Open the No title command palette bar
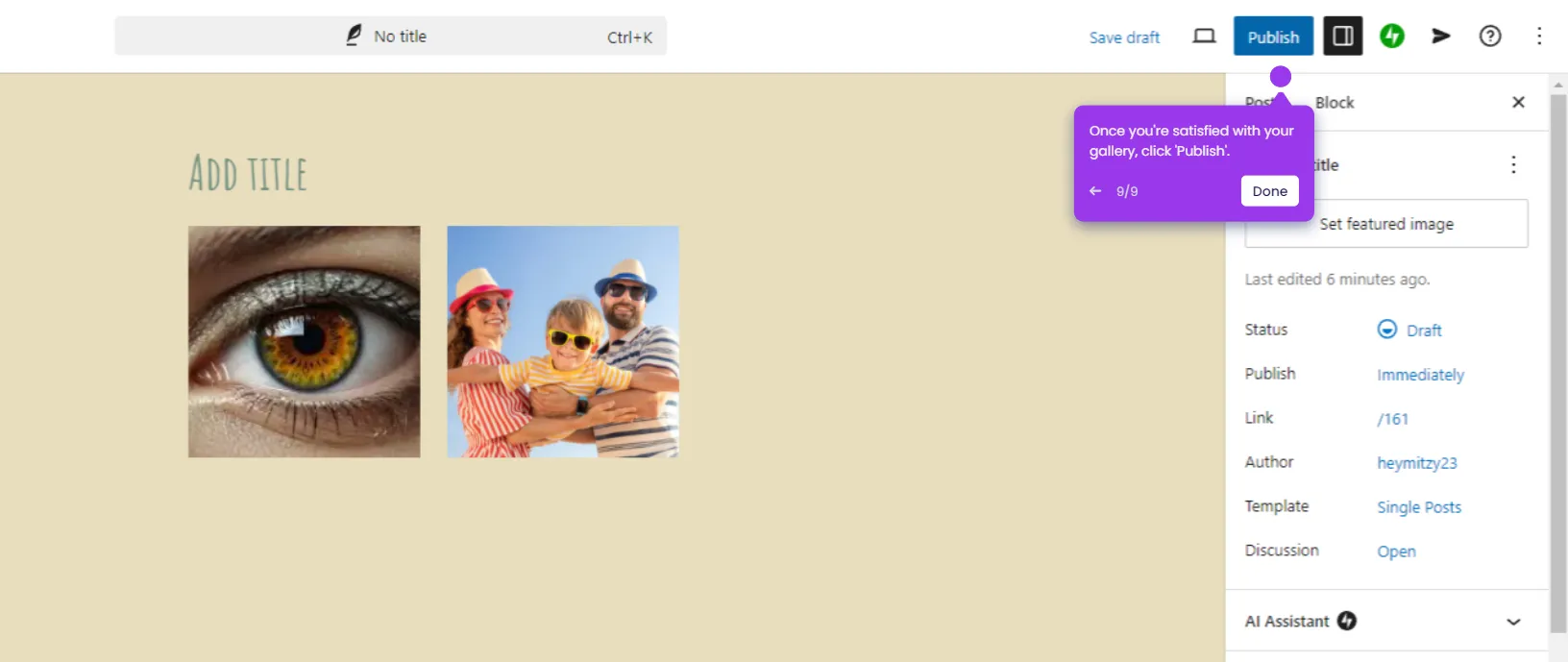 click(x=390, y=37)
